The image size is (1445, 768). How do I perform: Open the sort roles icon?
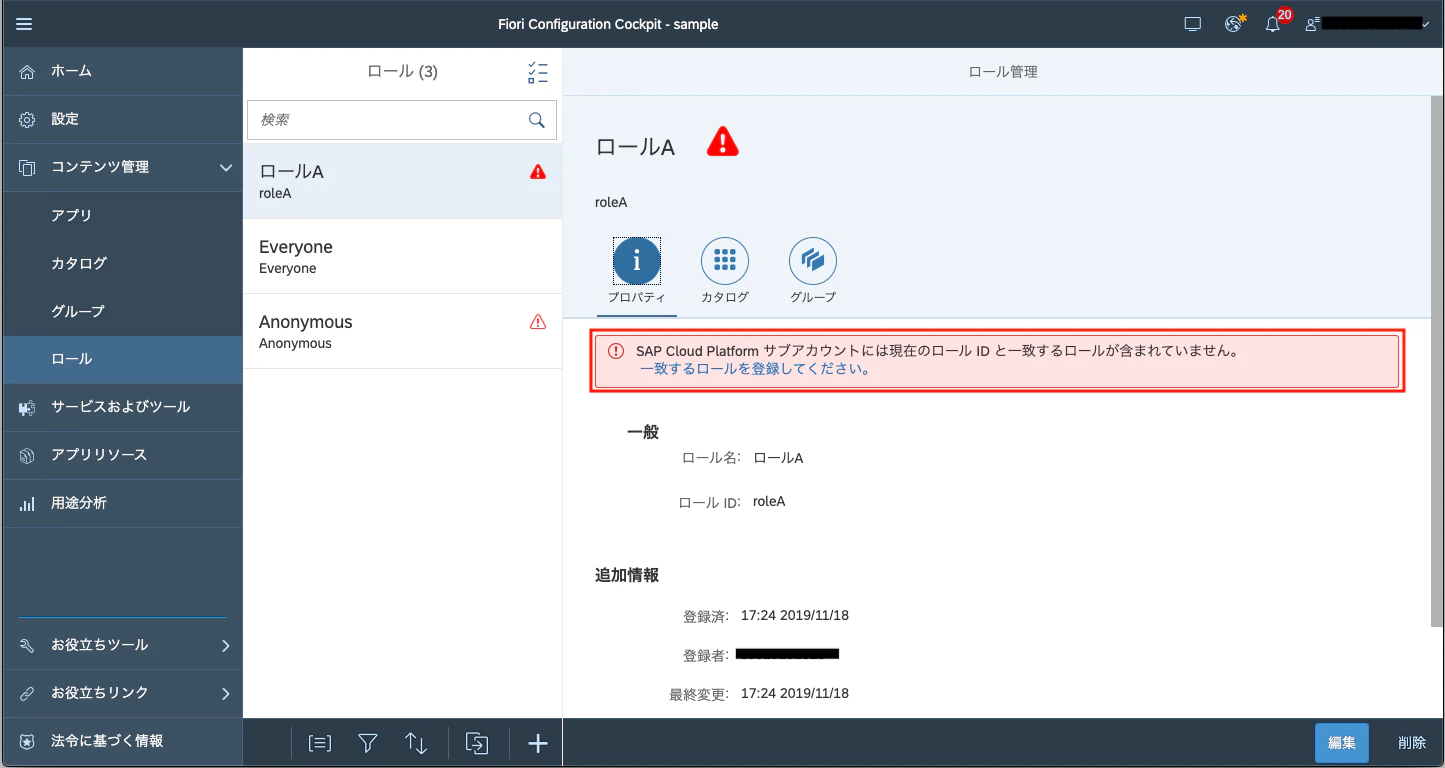tap(416, 743)
